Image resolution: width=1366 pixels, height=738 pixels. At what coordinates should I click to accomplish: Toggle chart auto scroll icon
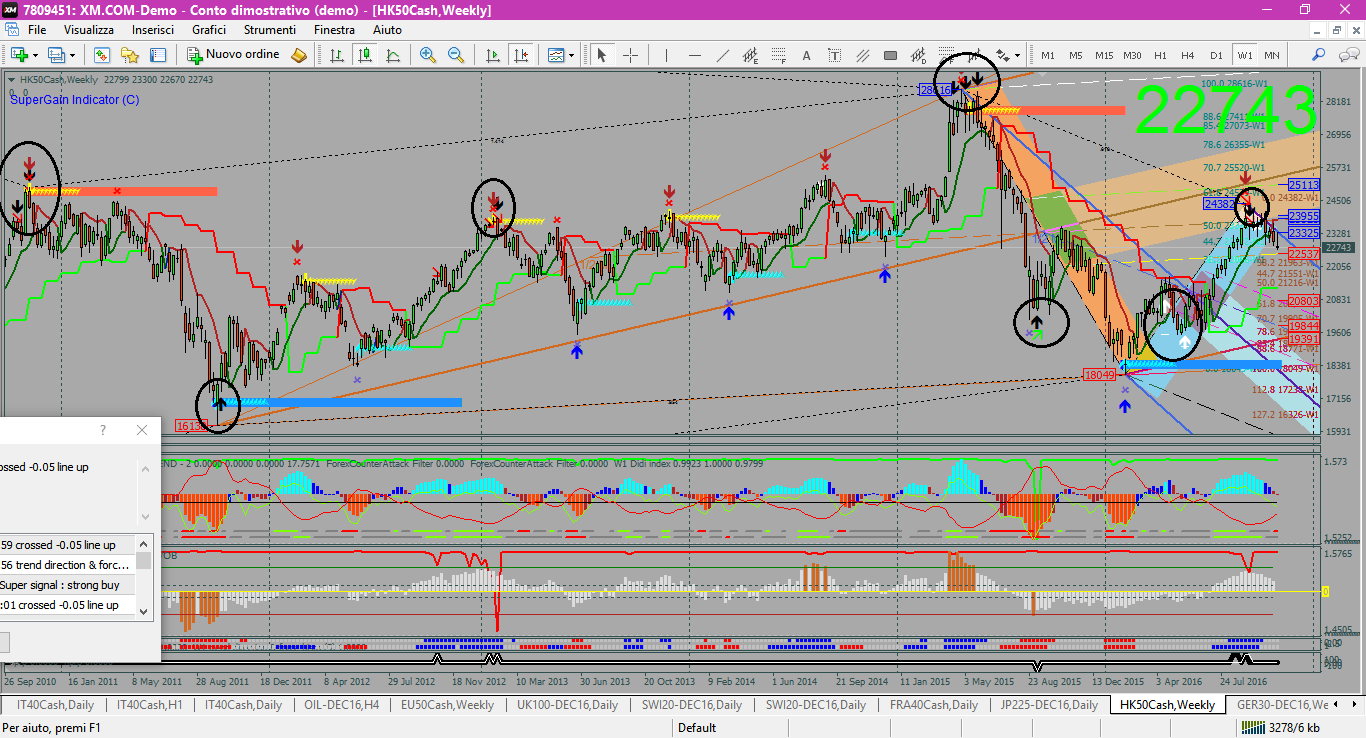(493, 54)
